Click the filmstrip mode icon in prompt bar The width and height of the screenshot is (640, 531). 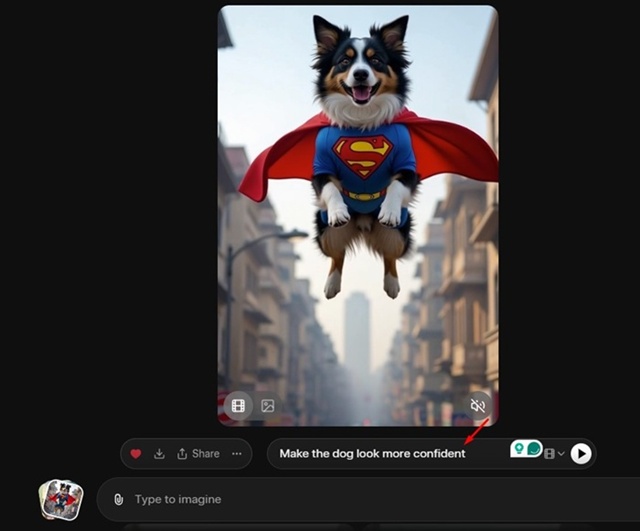(x=549, y=453)
